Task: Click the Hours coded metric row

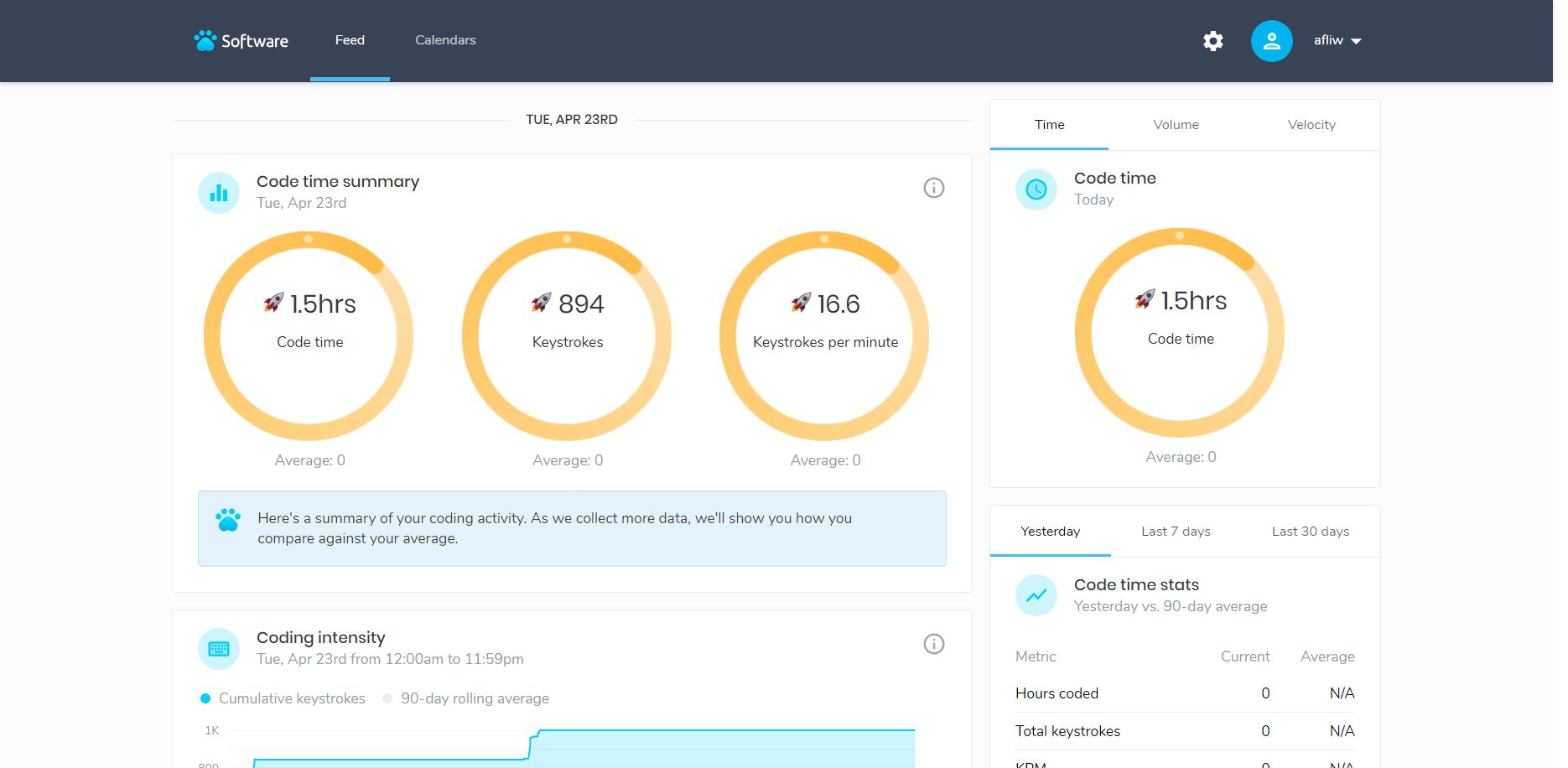Action: point(1185,693)
